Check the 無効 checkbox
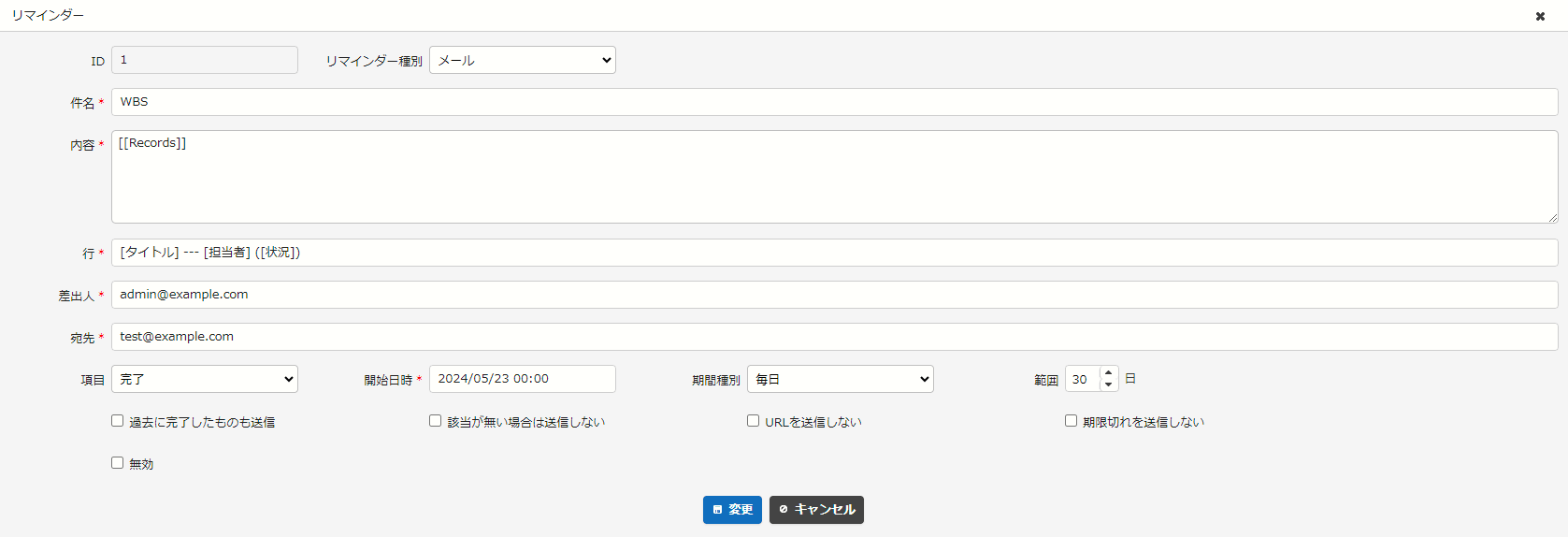1568x537 pixels. (x=118, y=463)
